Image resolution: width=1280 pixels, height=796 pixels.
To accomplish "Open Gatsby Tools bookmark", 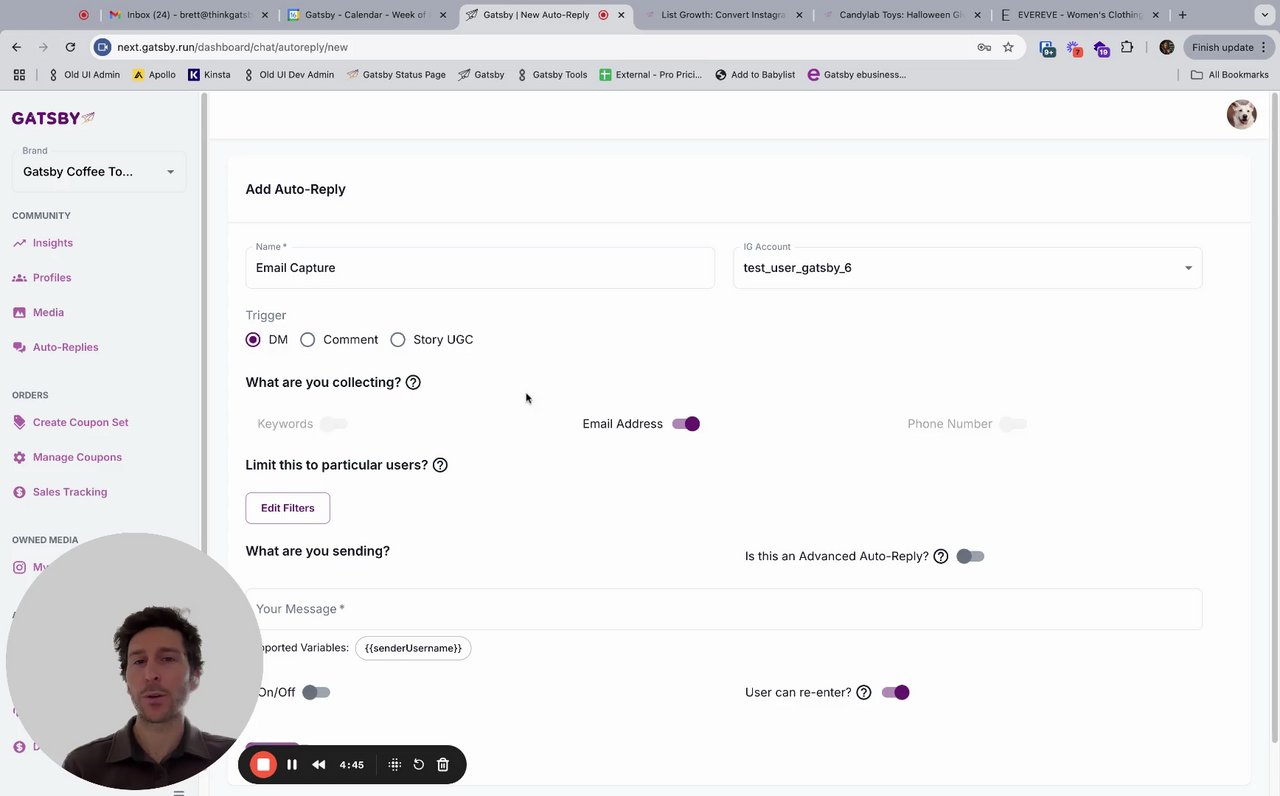I will pyautogui.click(x=552, y=75).
